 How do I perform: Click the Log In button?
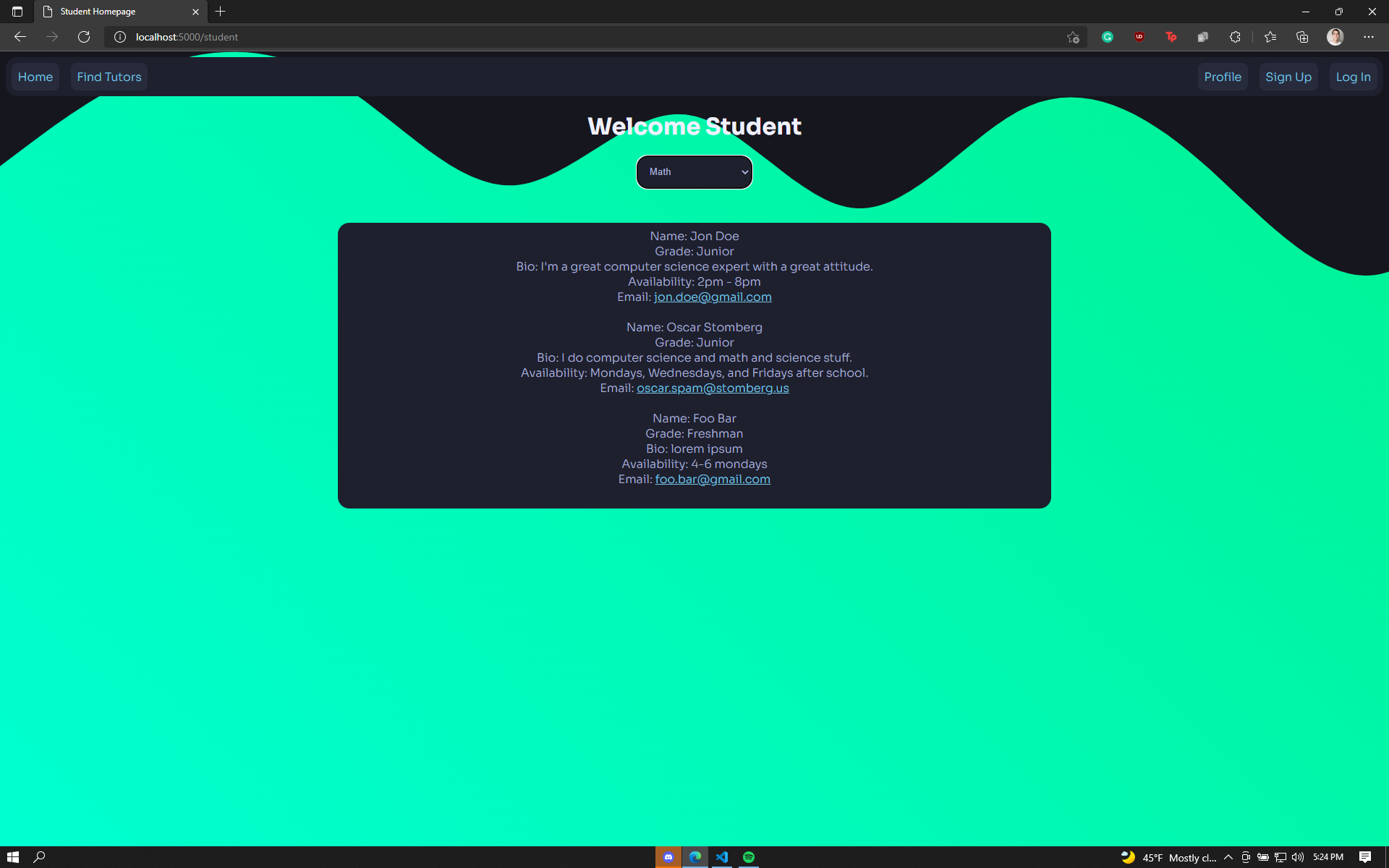(x=1353, y=77)
